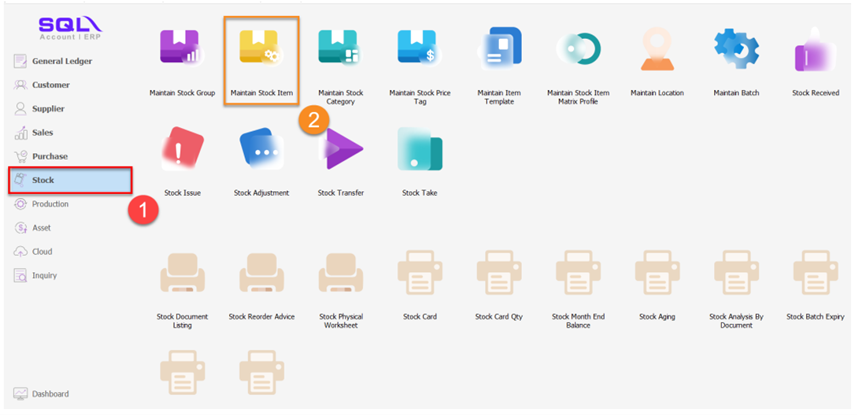Open Stock Take icon
This screenshot has width=857, height=415.
(419, 150)
